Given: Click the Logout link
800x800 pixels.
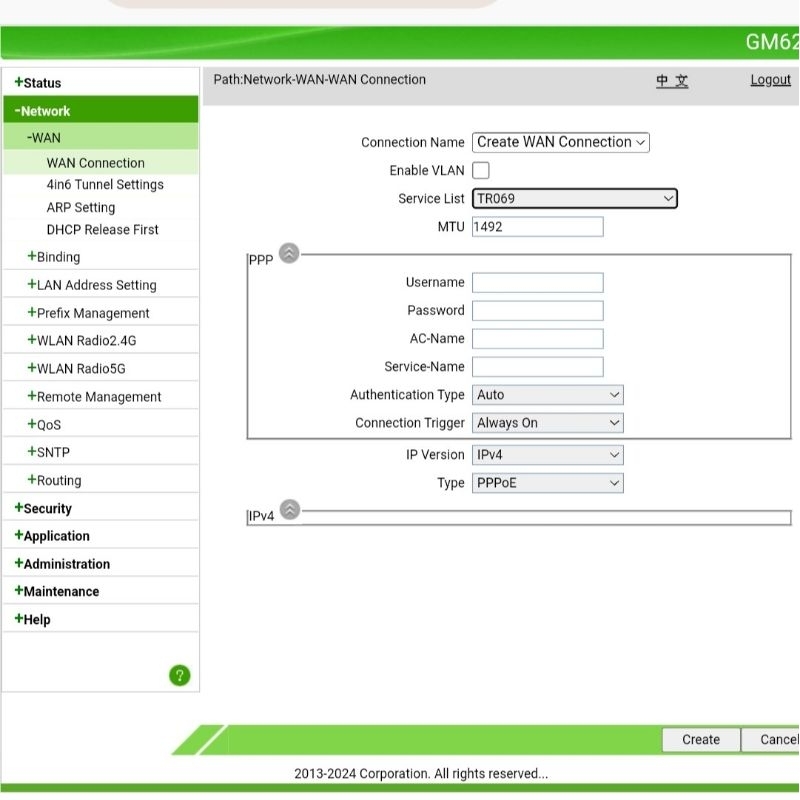Looking at the screenshot, I should (770, 80).
